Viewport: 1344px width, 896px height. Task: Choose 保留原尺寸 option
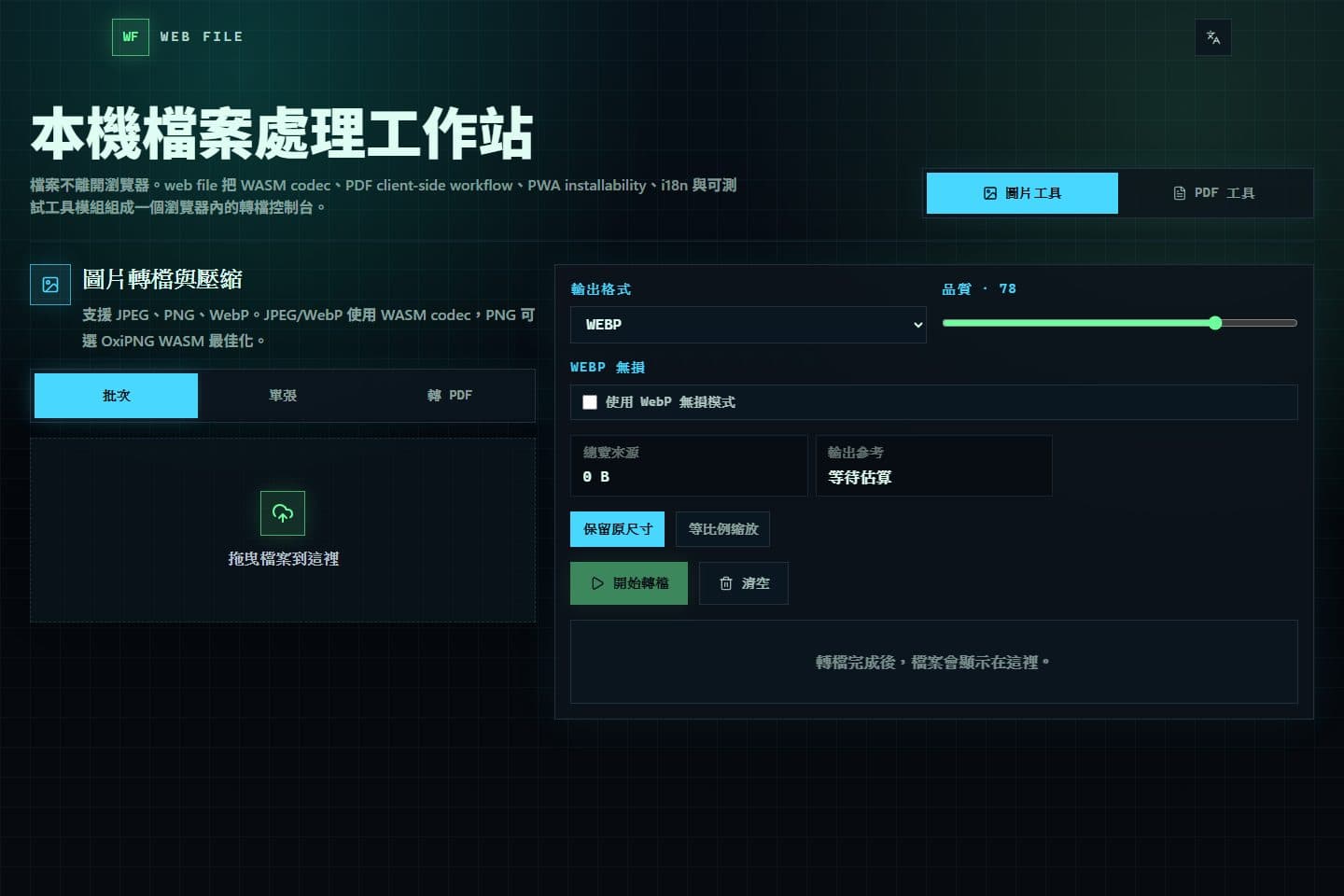[618, 529]
